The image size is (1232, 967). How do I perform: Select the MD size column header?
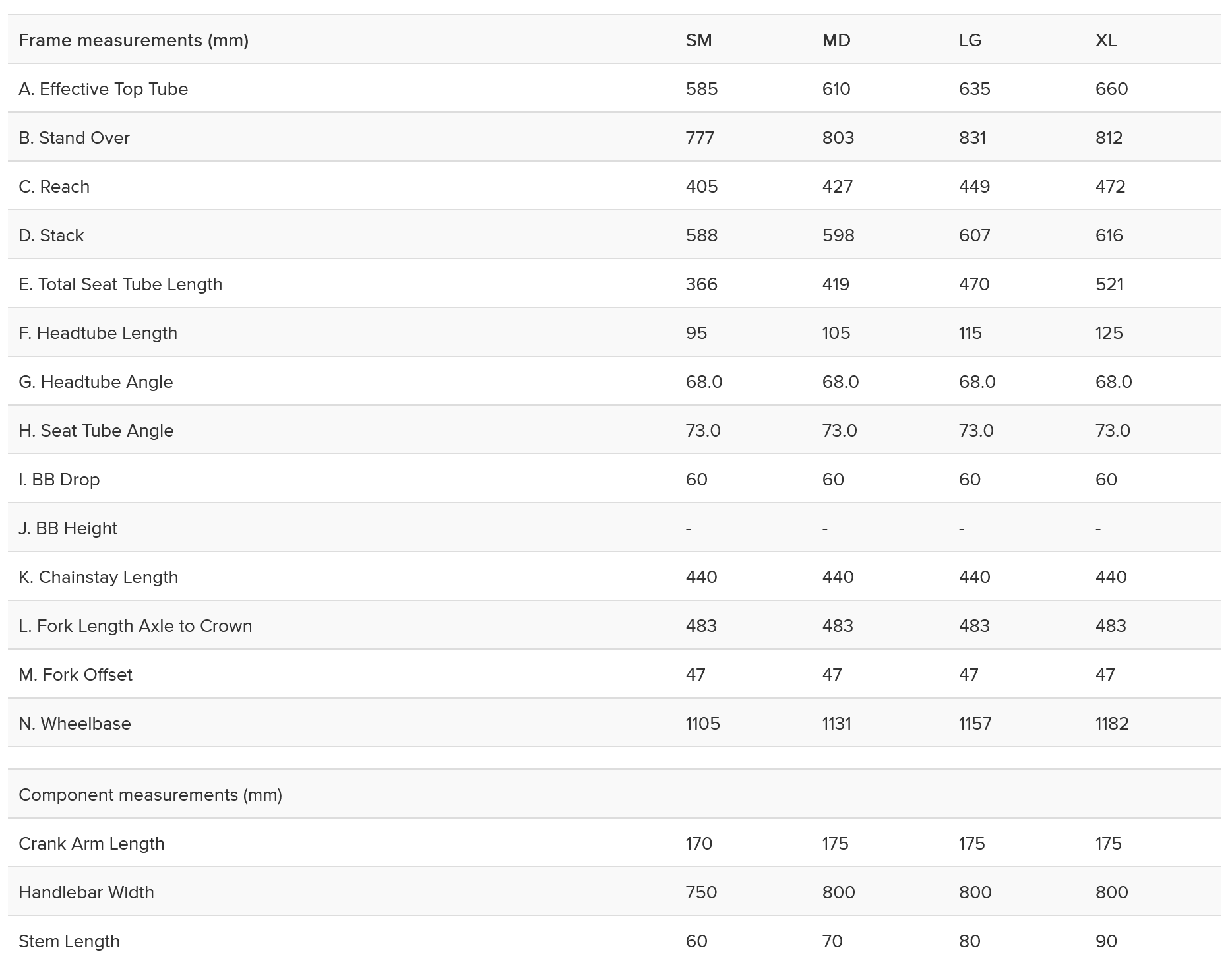(836, 40)
